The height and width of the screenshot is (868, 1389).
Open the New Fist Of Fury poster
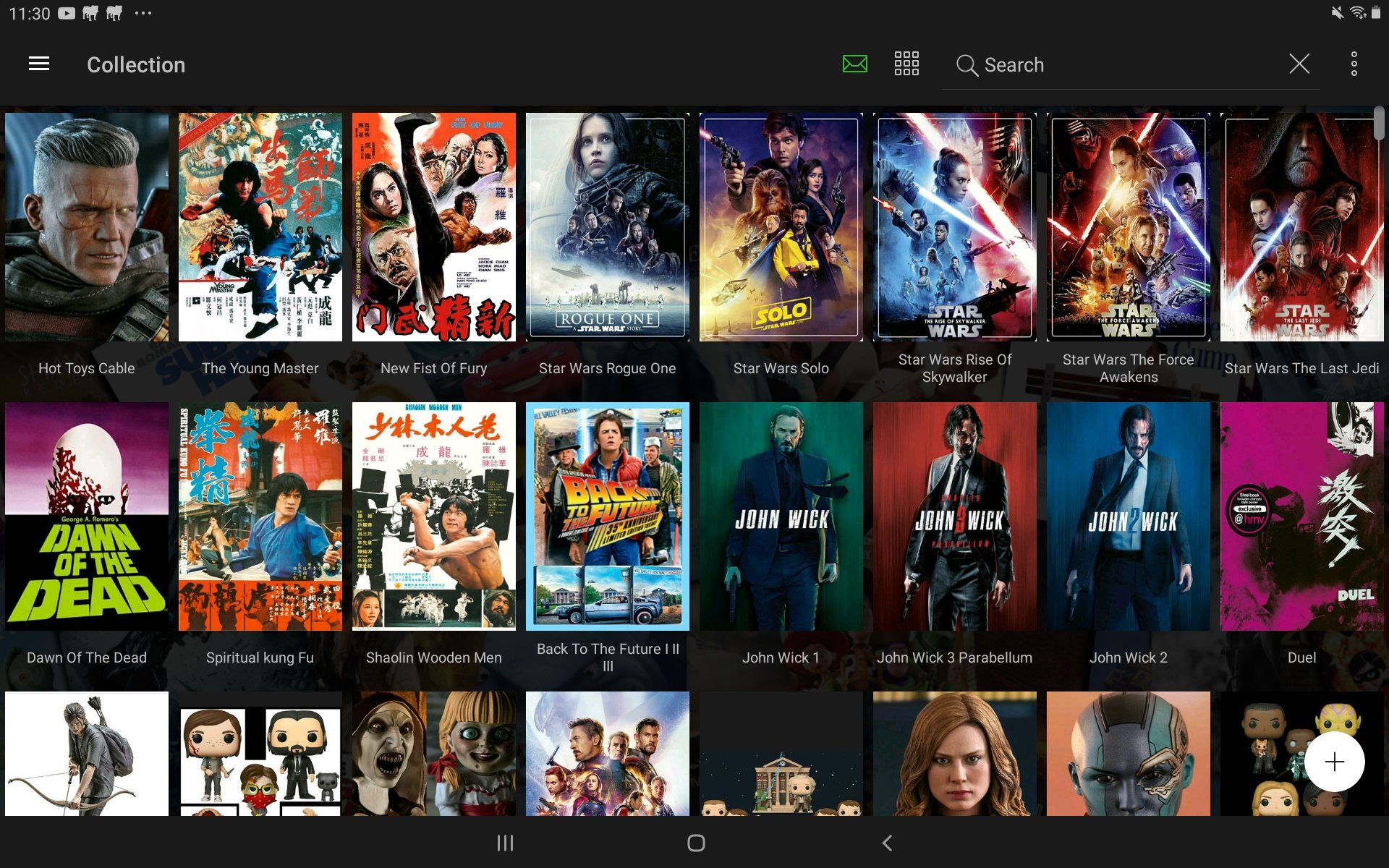pyautogui.click(x=434, y=226)
